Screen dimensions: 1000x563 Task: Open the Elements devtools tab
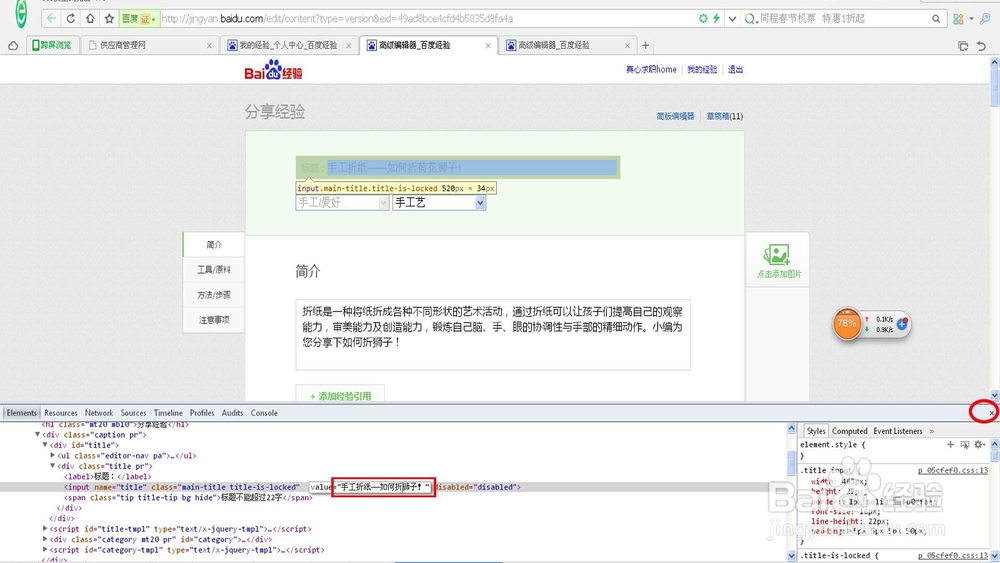(x=22, y=413)
